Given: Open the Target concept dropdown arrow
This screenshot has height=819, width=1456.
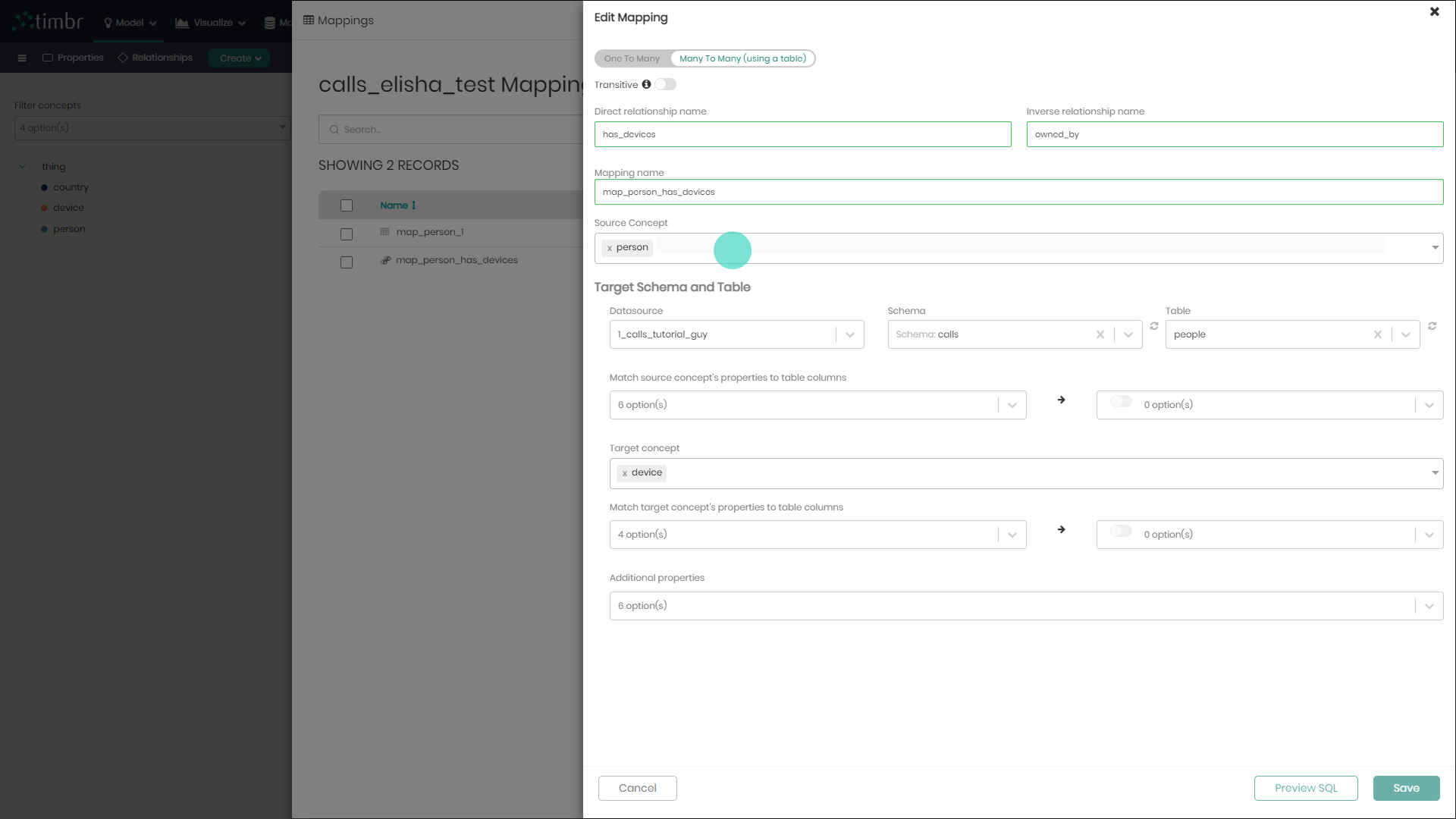Looking at the screenshot, I should pos(1435,473).
